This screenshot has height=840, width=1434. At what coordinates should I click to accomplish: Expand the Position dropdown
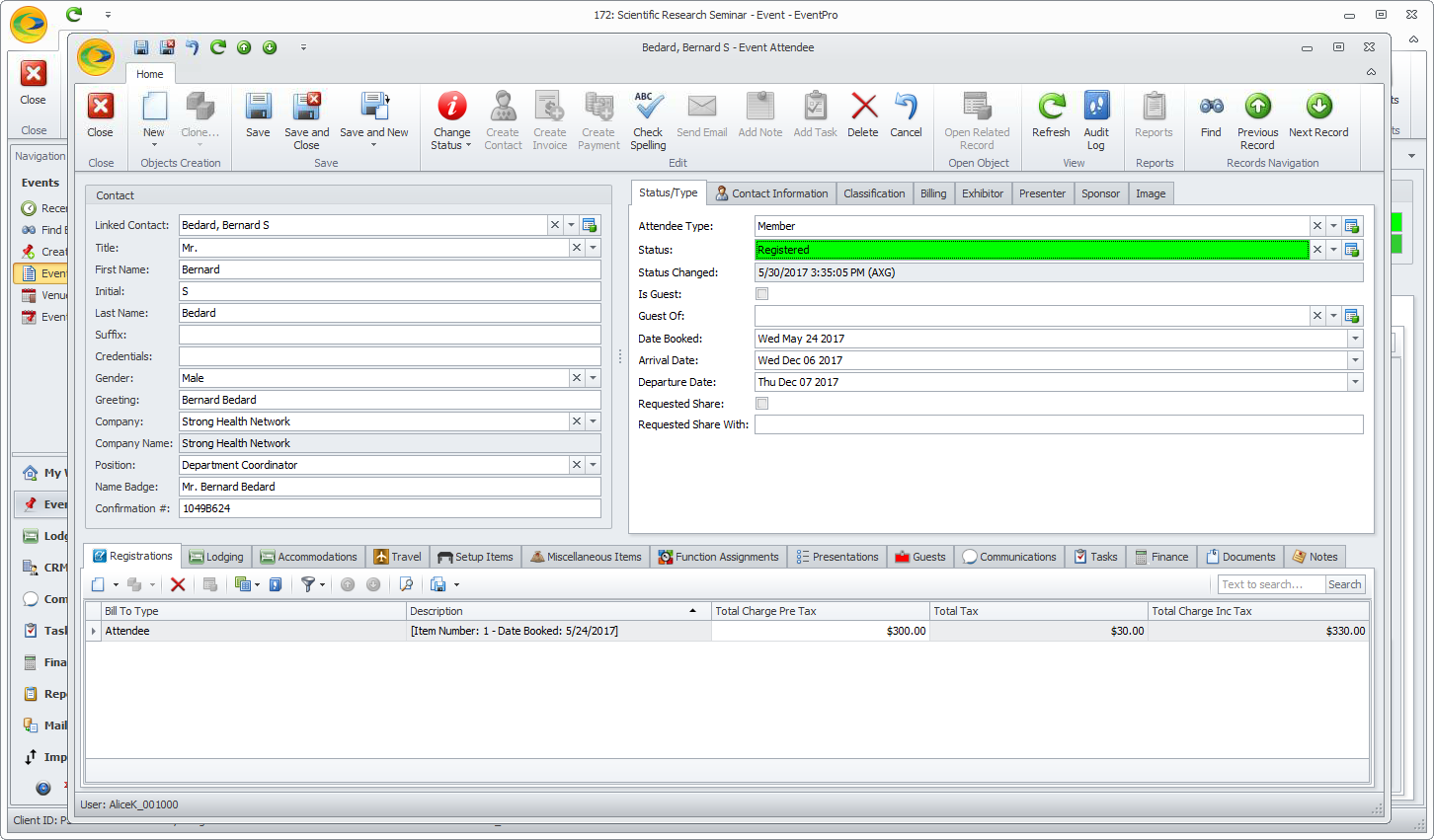593,465
